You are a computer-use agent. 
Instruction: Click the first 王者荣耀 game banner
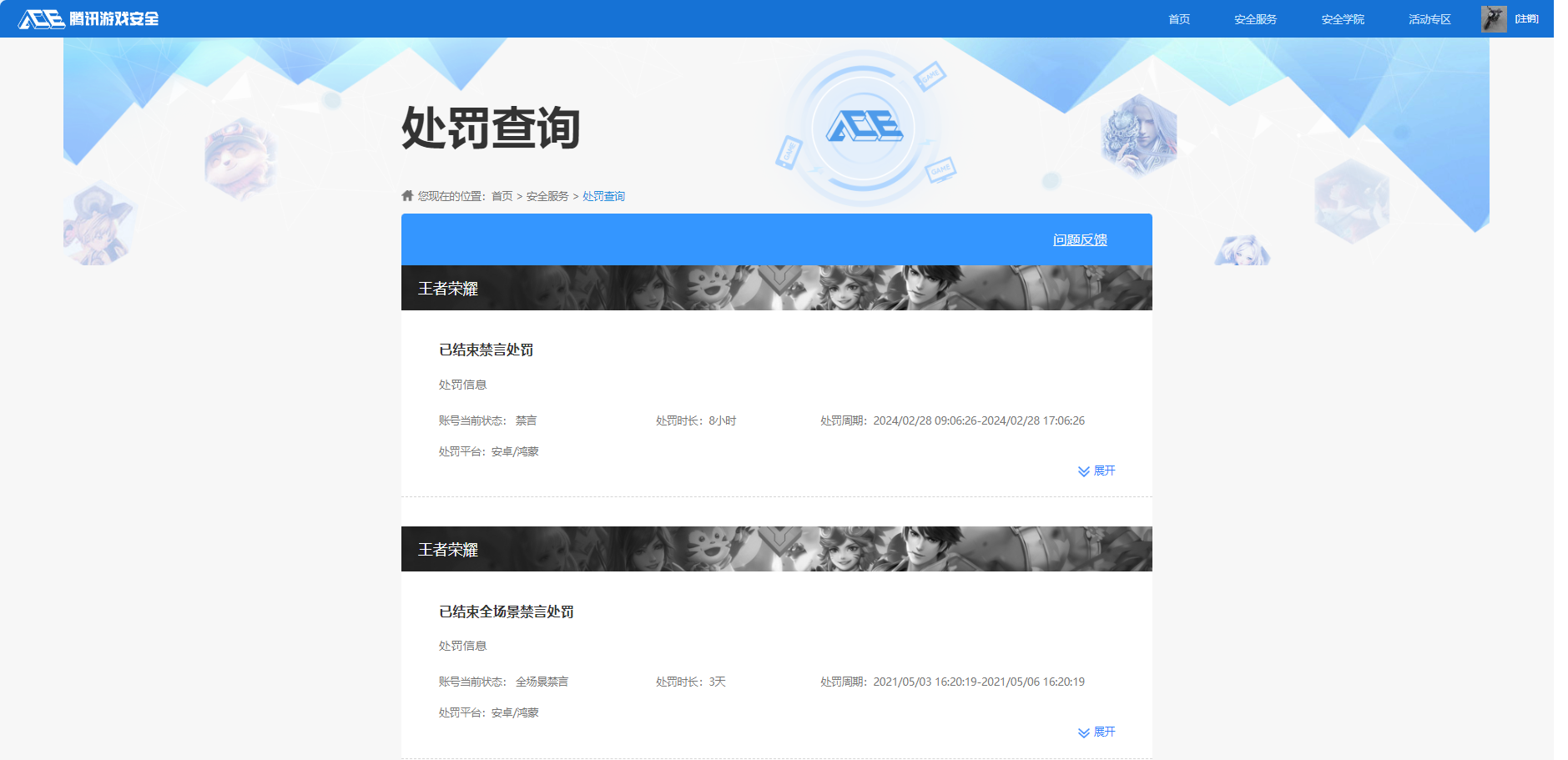(x=776, y=288)
